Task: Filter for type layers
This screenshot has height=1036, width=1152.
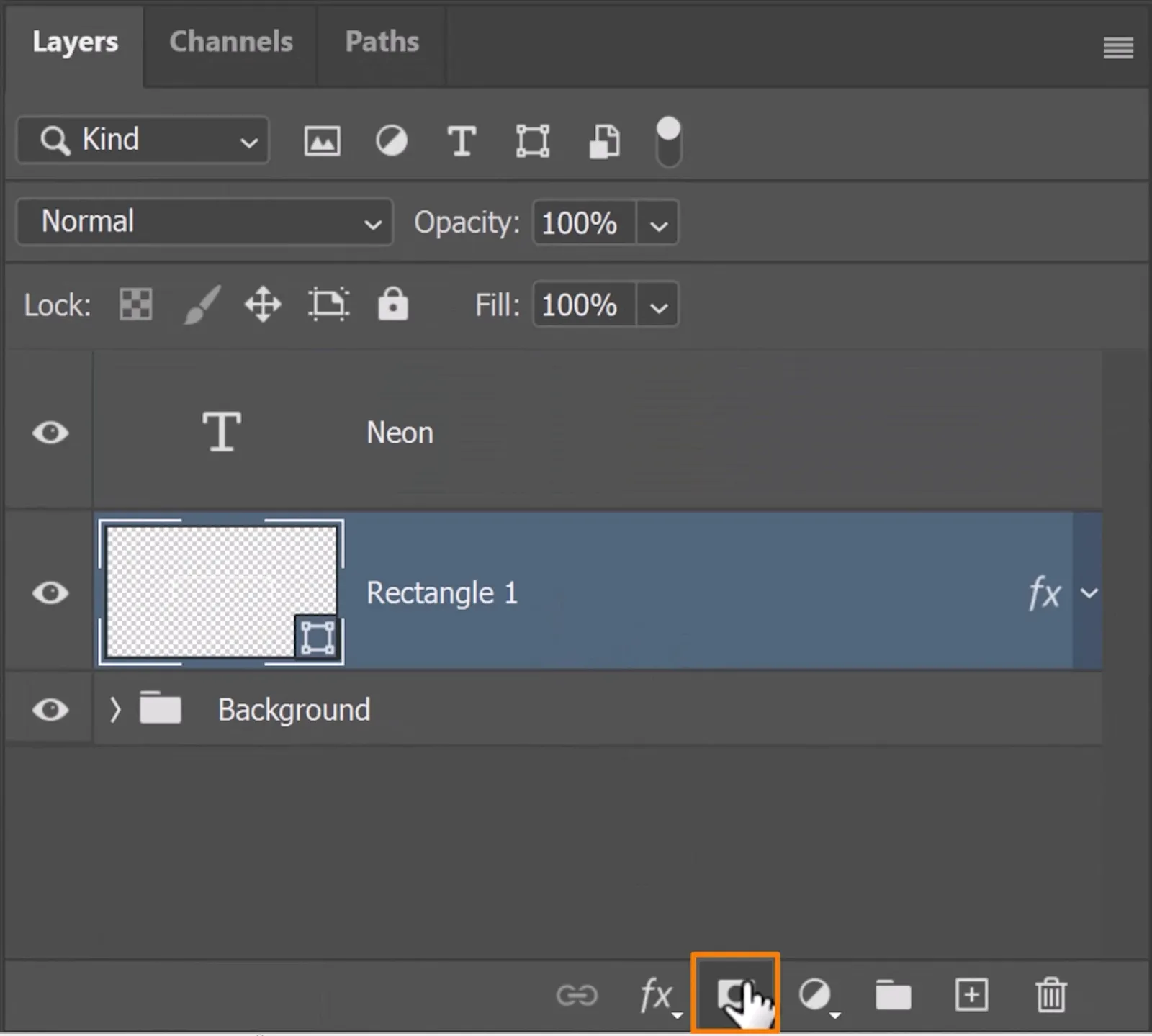Action: click(x=462, y=141)
